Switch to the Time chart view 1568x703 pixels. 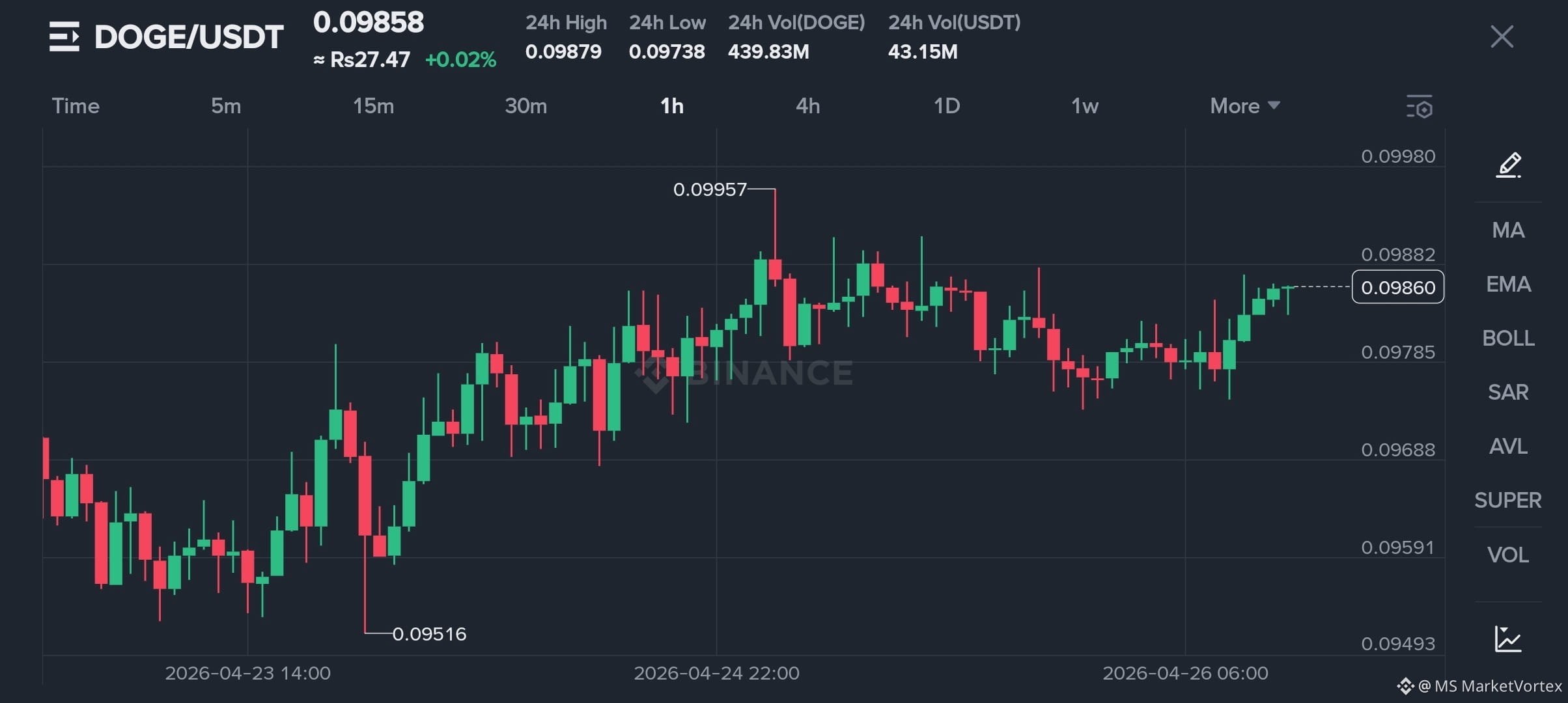[x=76, y=105]
